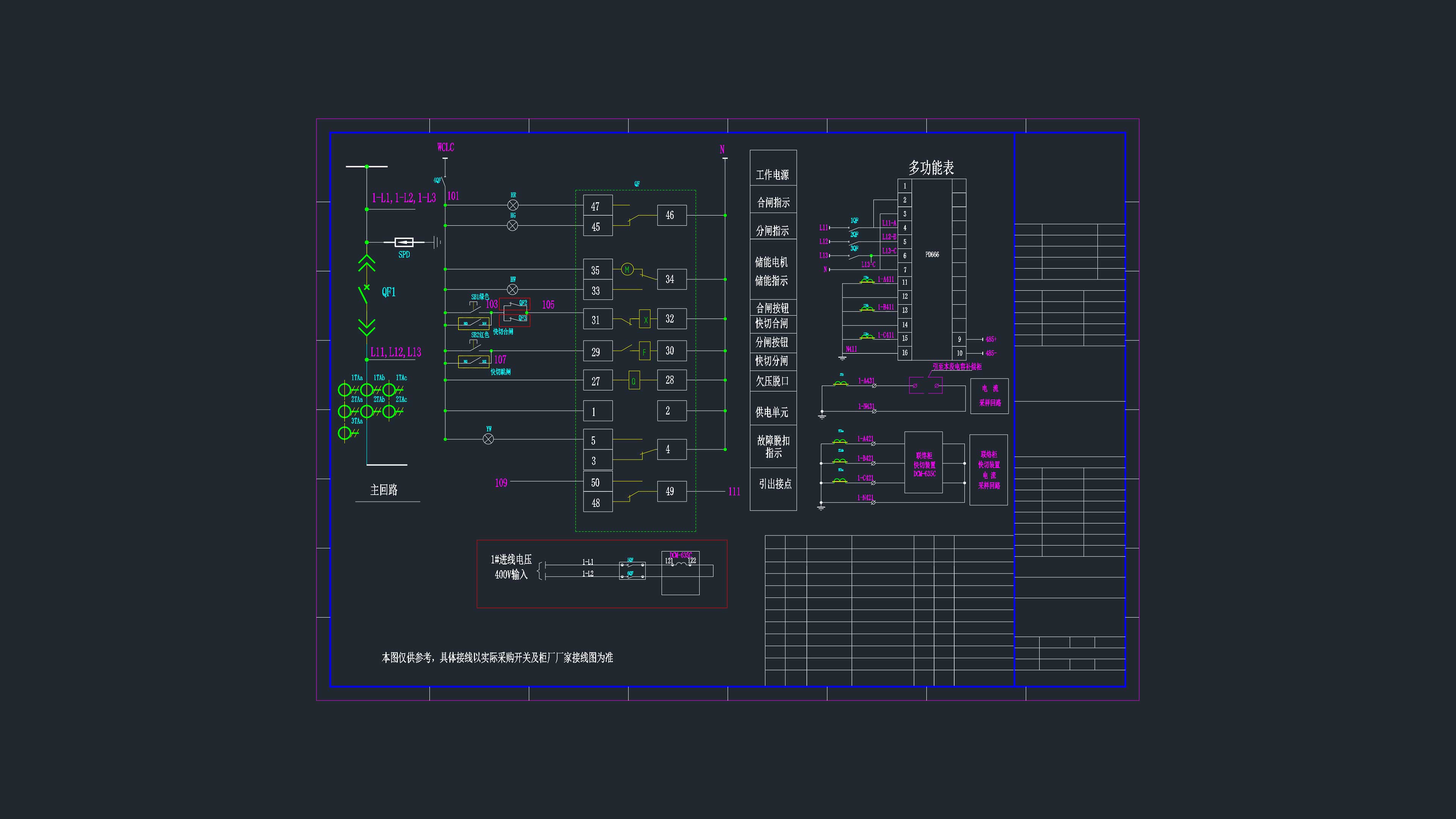Screen dimensions: 1456x819
Task: Select the 多功能表 heading
Action: pyautogui.click(x=931, y=168)
